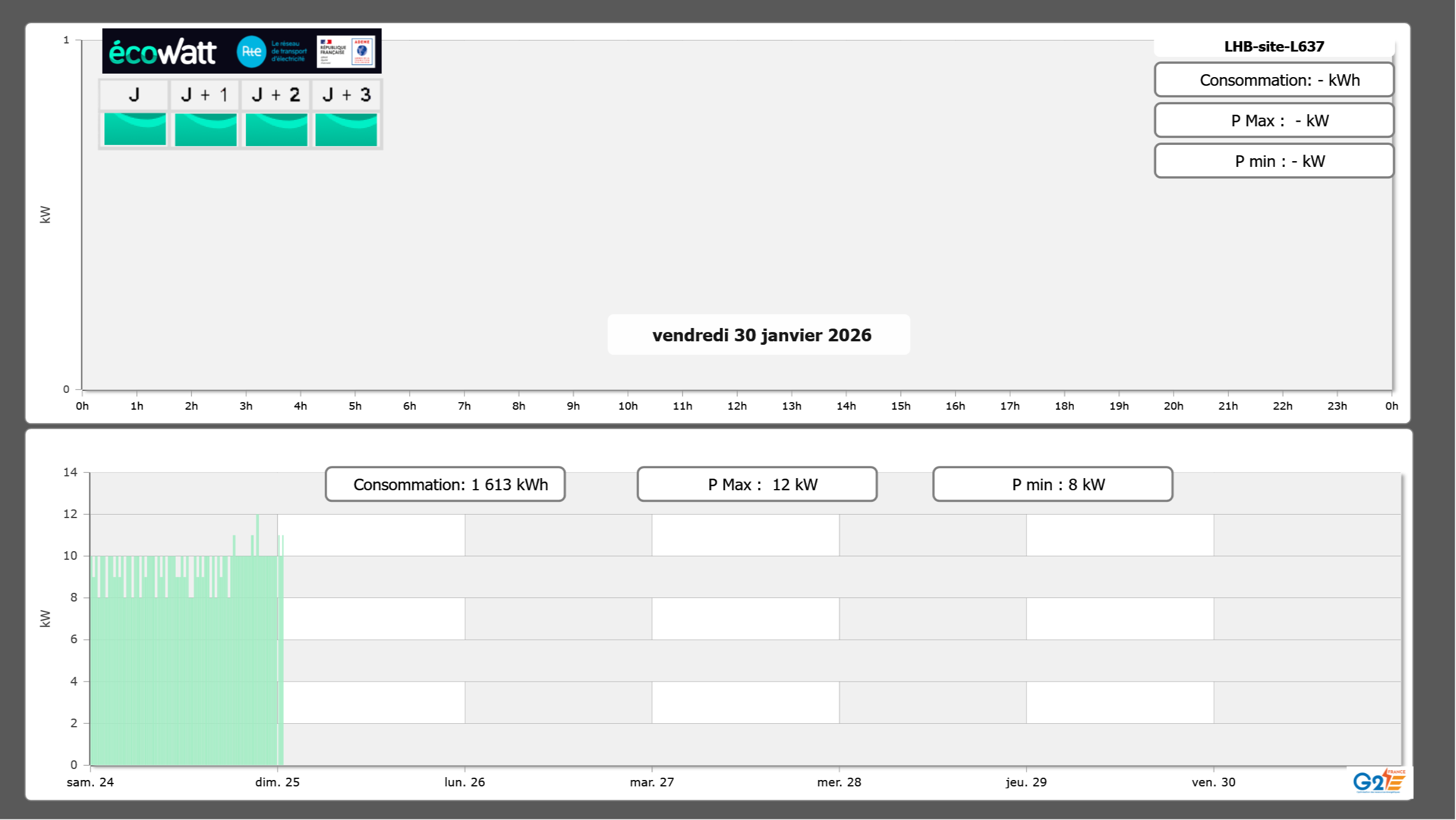Image resolution: width=1456 pixels, height=820 pixels.
Task: Click the ven. 30 axis label
Action: click(1213, 782)
